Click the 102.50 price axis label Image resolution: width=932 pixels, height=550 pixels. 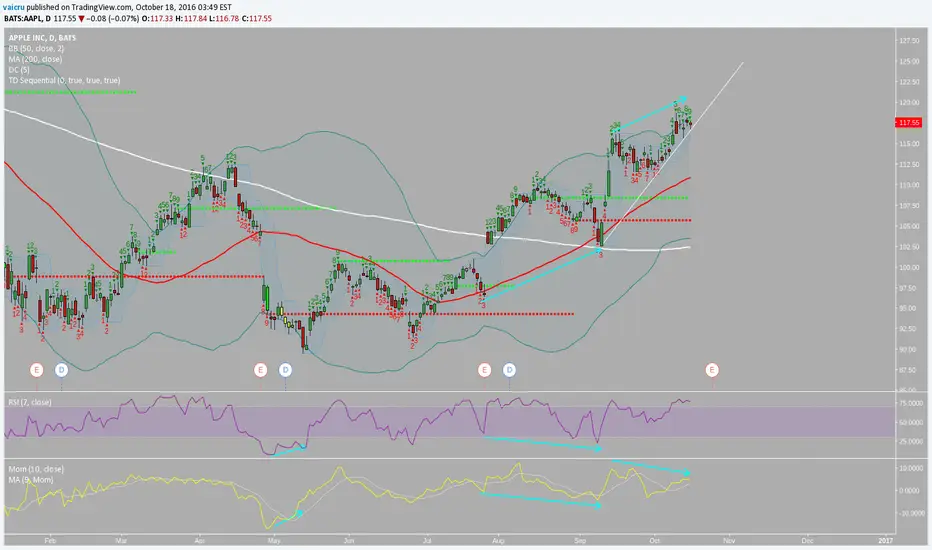point(909,247)
